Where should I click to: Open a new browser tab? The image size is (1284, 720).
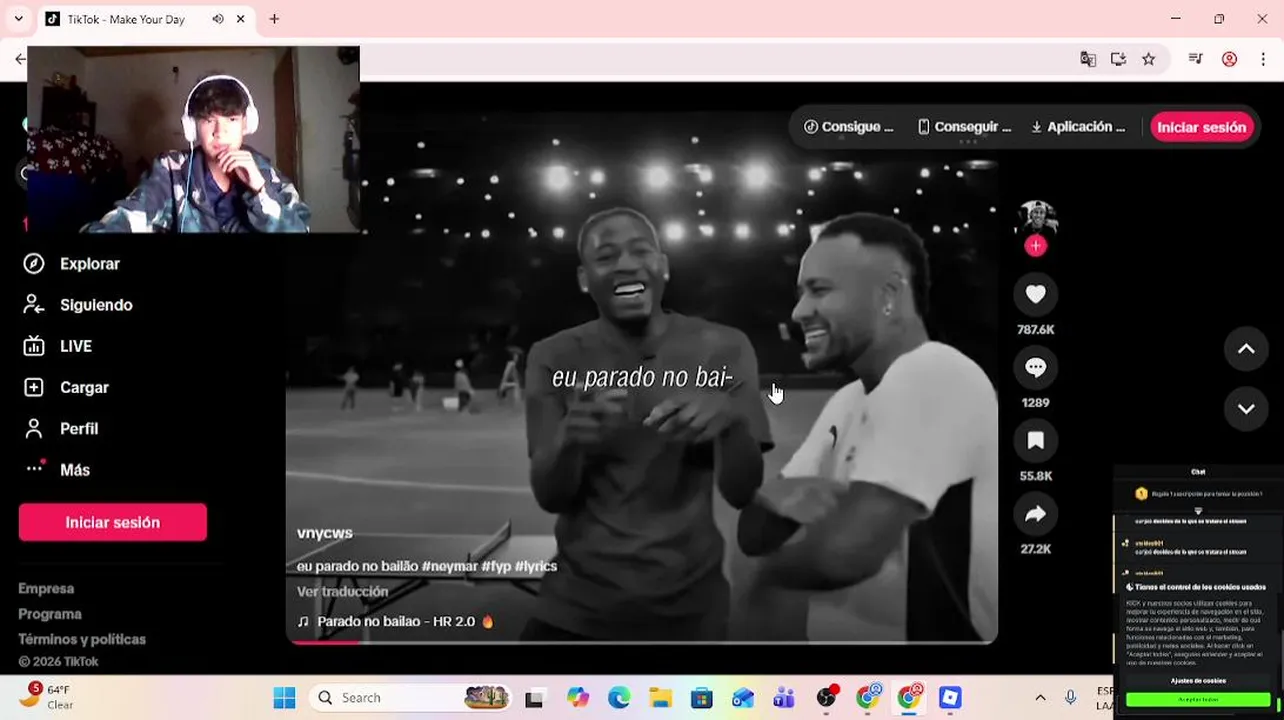click(274, 19)
